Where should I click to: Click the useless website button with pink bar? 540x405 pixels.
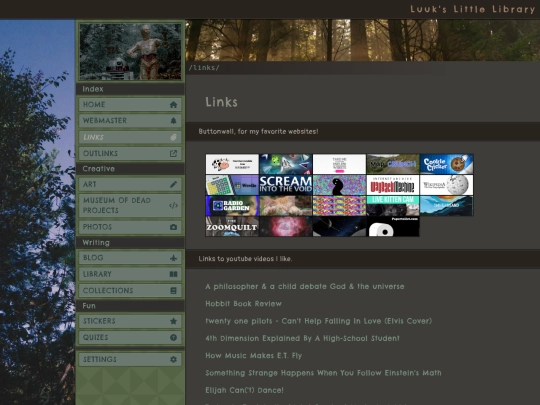tap(340, 164)
